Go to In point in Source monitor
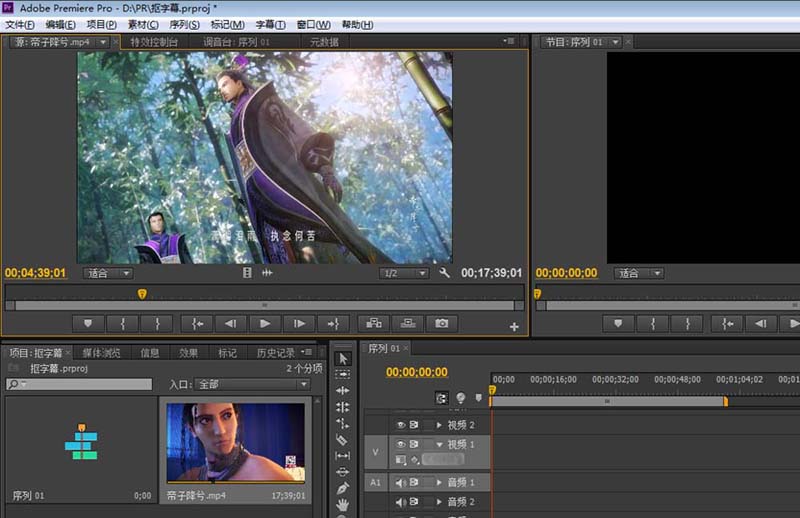This screenshot has width=800, height=518. click(198, 324)
